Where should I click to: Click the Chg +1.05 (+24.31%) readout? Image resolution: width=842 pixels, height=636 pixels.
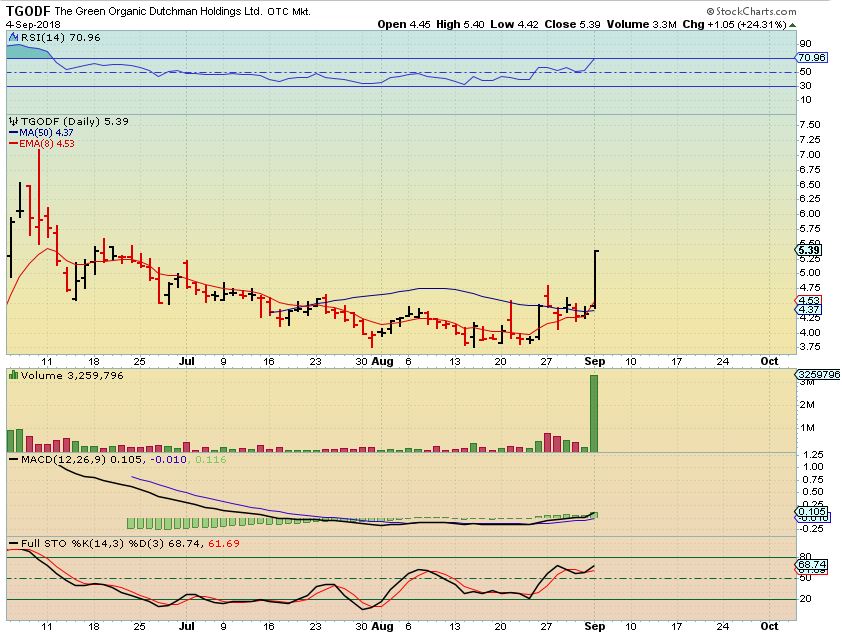735,24
